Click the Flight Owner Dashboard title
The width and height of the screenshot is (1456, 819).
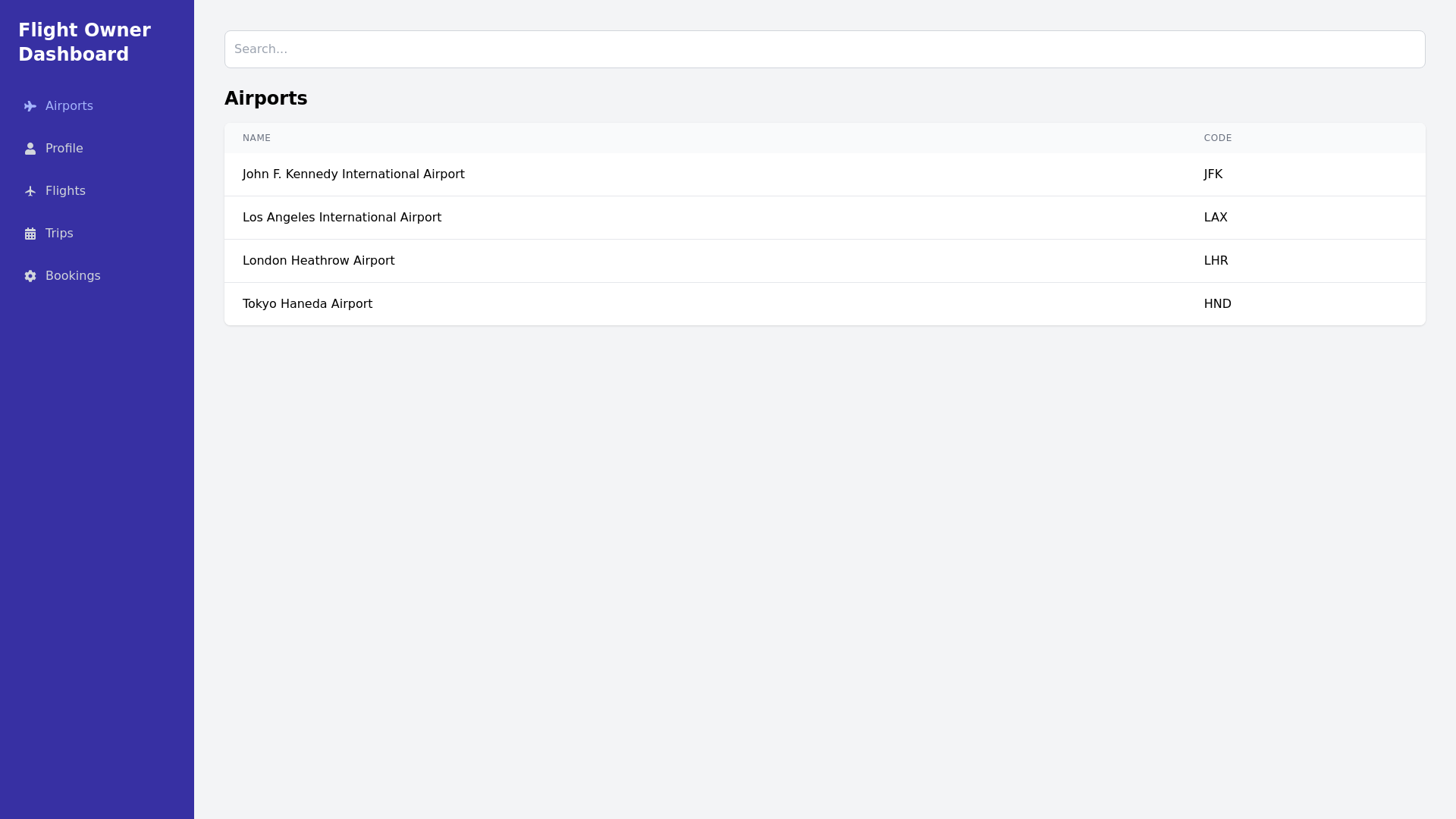[85, 42]
